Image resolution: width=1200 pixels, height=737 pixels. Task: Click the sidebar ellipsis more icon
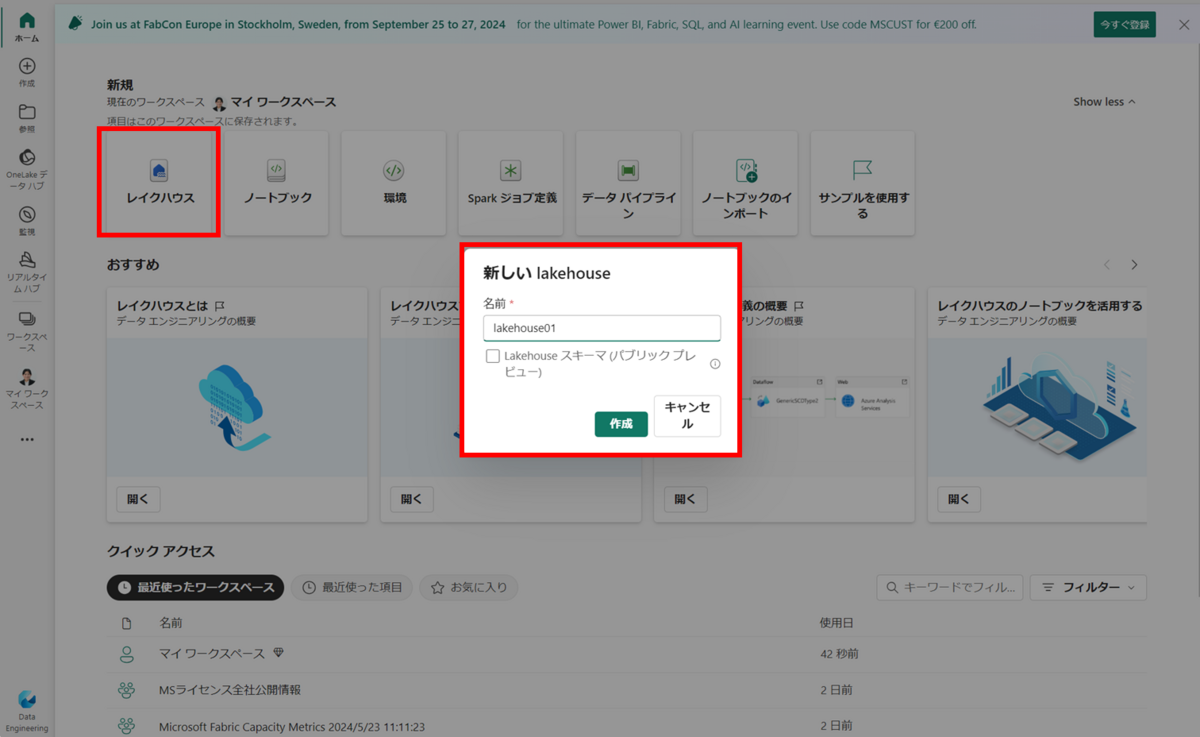click(27, 440)
